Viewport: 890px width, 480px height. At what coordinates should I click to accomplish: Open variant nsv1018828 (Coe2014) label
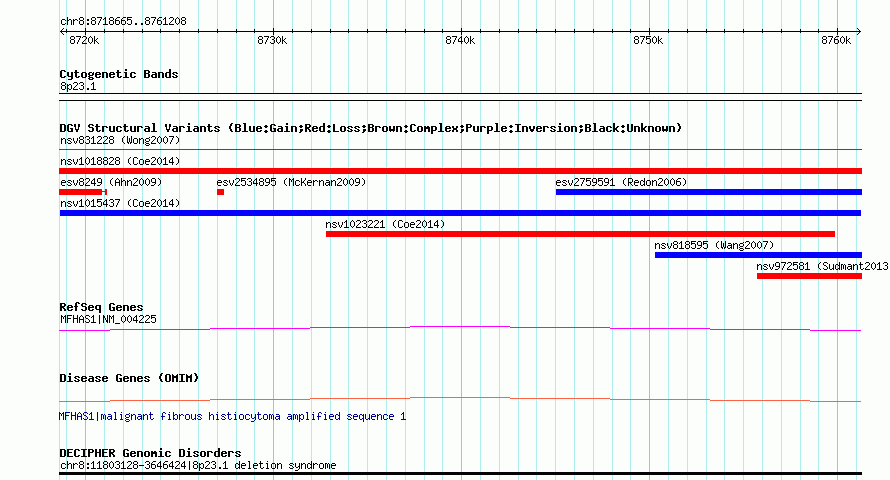(120, 161)
